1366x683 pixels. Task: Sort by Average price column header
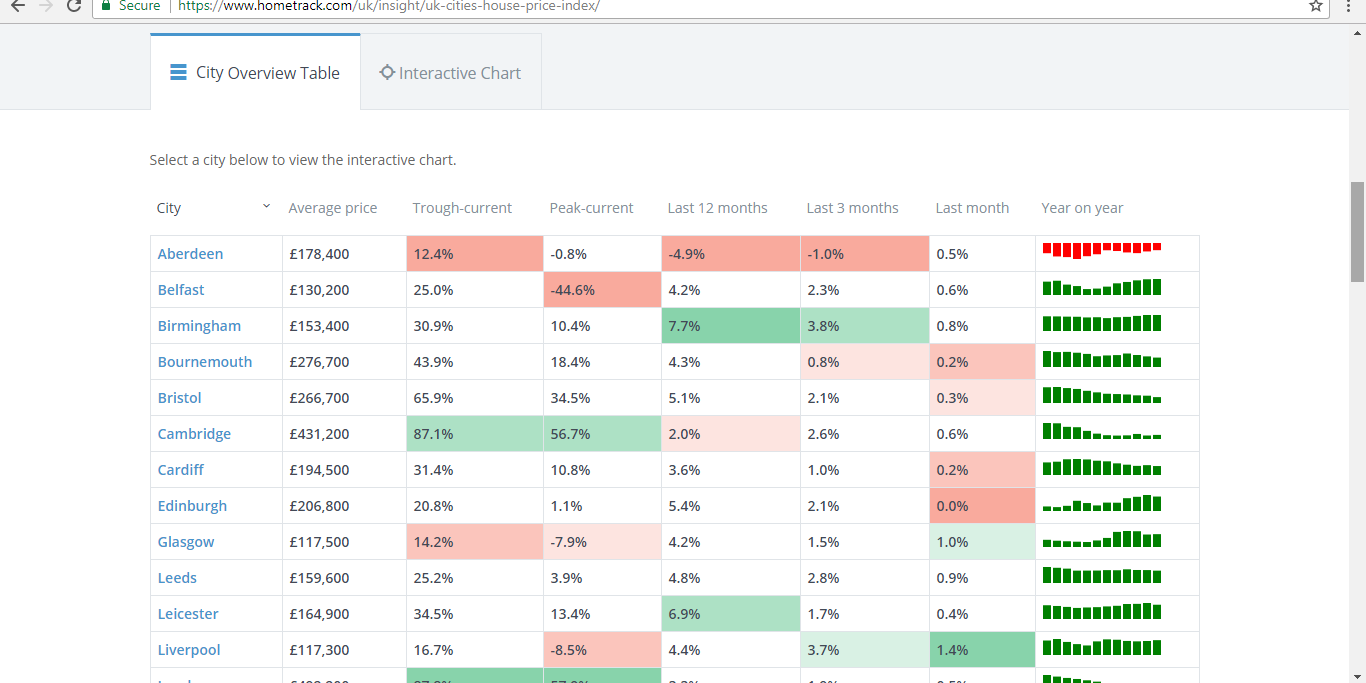(x=333, y=208)
